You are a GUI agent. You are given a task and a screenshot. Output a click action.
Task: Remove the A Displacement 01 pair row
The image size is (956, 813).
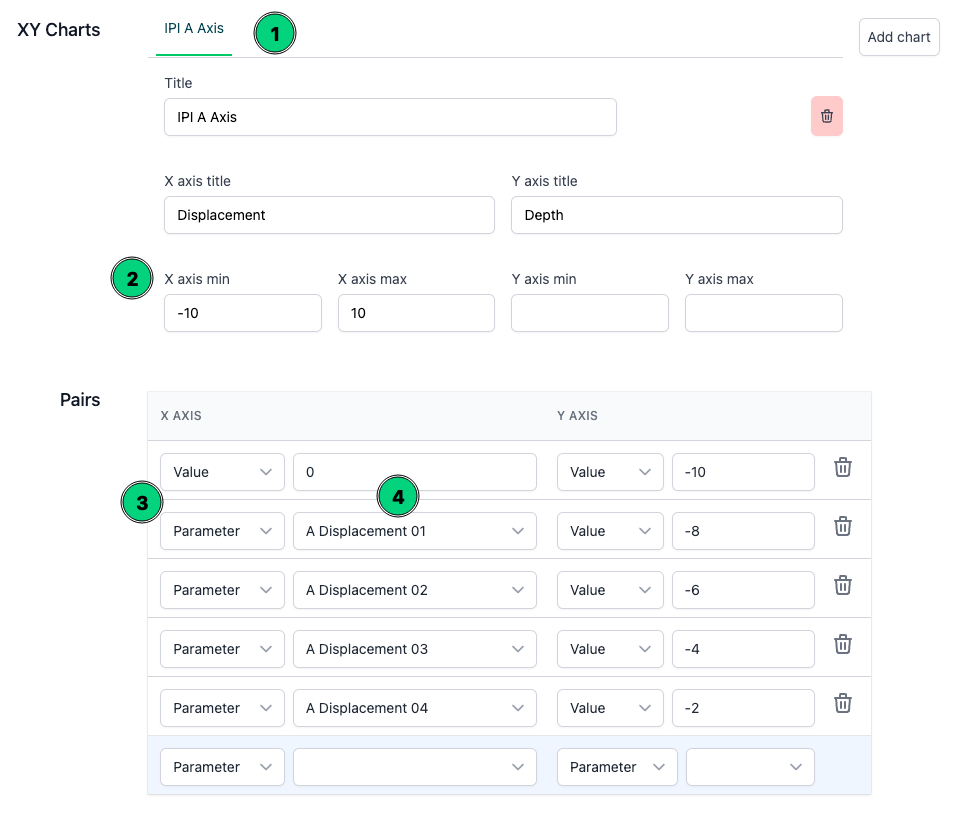tap(842, 527)
